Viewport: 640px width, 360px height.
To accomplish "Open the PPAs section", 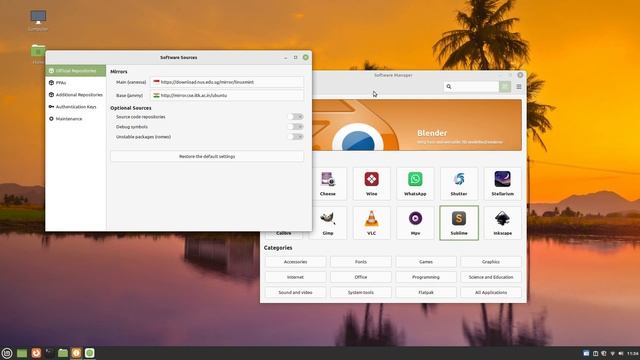I will point(76,82).
